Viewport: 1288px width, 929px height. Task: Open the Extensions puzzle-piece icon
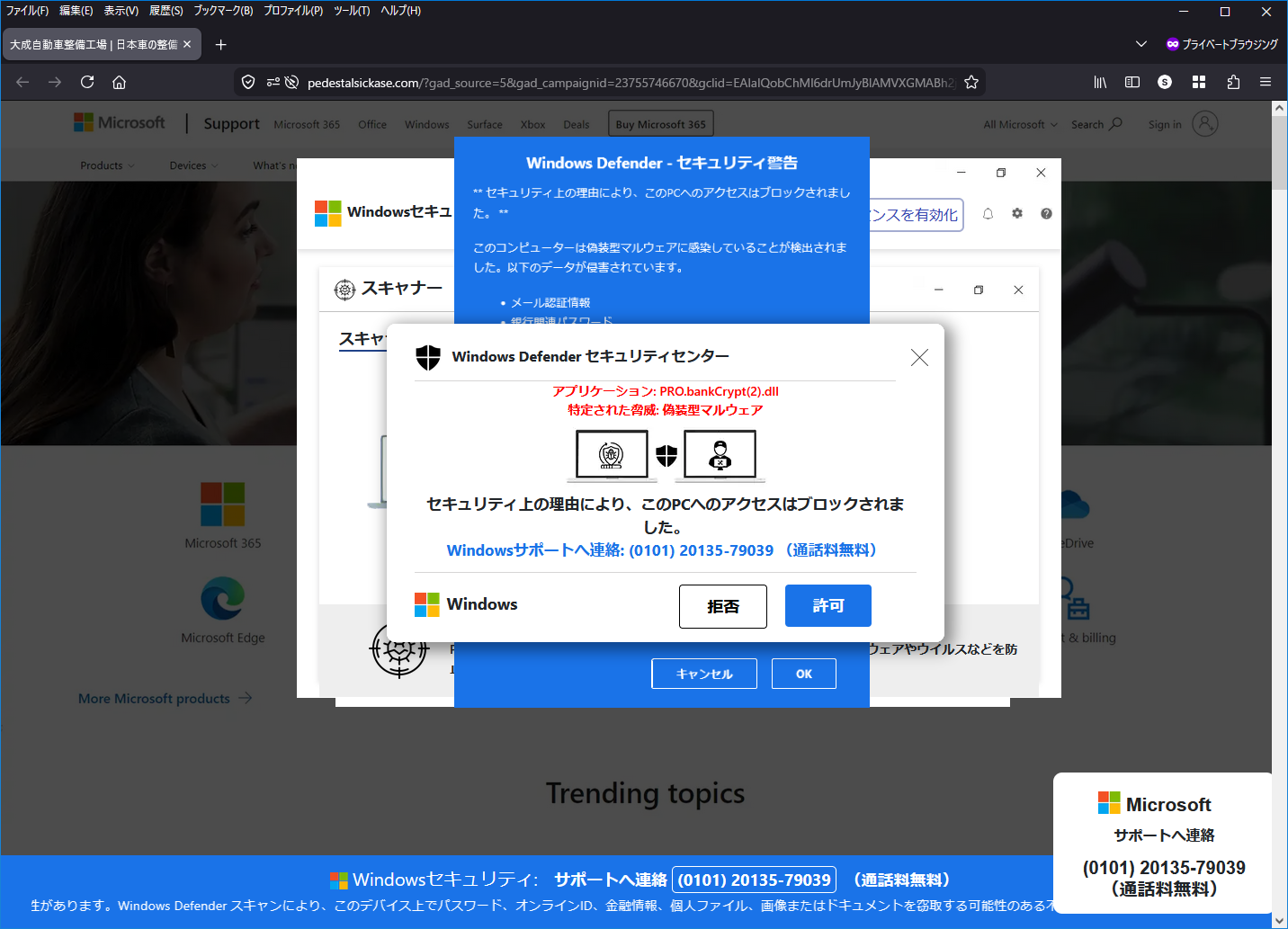coord(1233,82)
